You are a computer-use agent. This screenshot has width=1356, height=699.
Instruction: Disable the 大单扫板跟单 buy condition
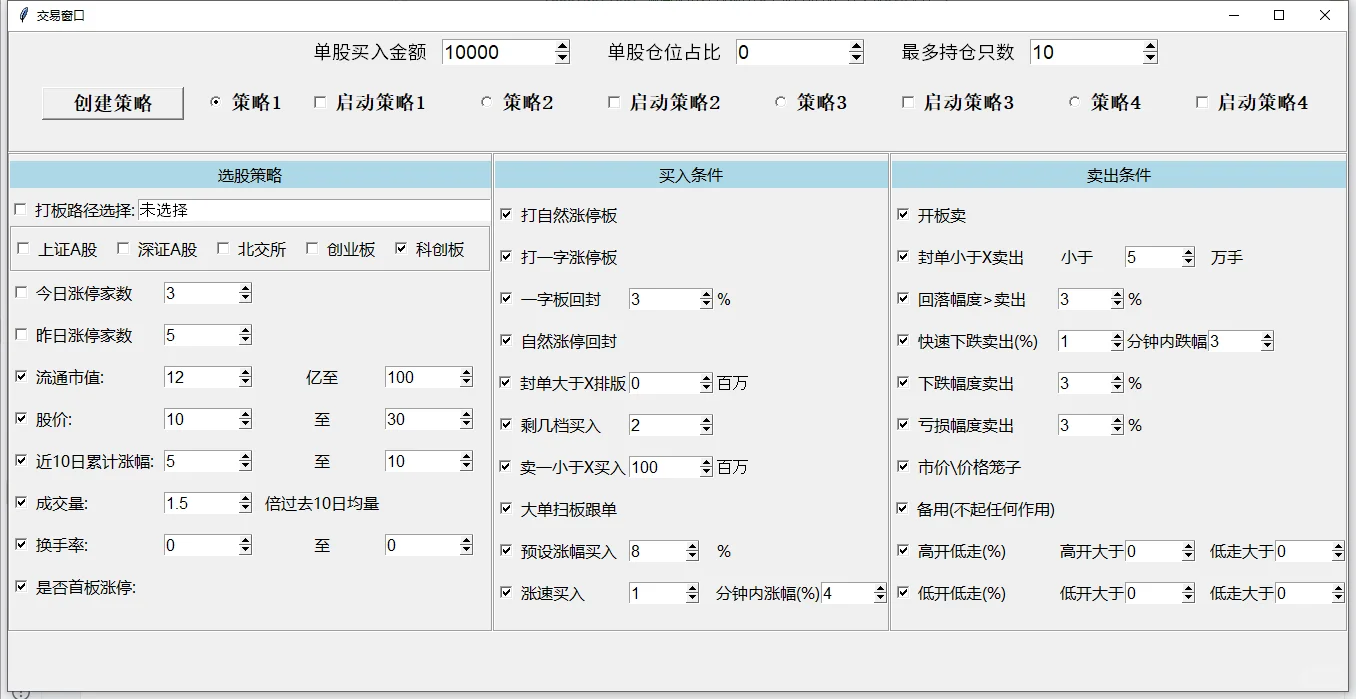pos(506,508)
